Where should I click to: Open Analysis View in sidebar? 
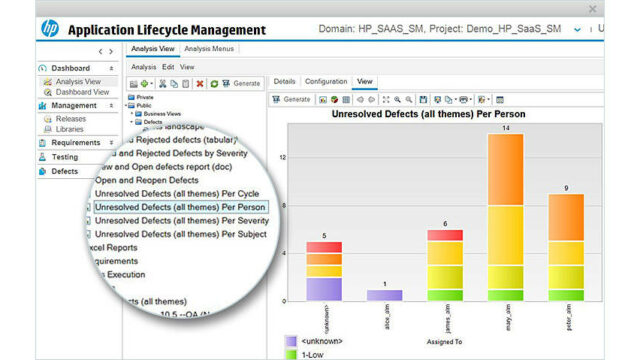78,82
